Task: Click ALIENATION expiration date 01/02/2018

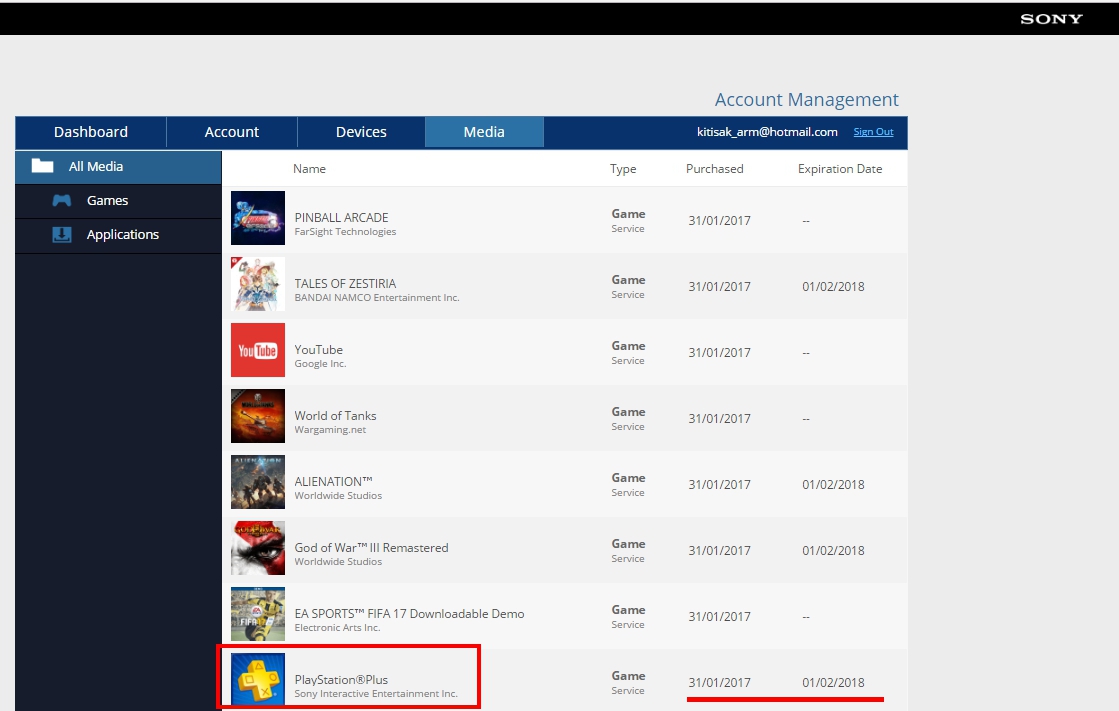Action: pos(833,485)
